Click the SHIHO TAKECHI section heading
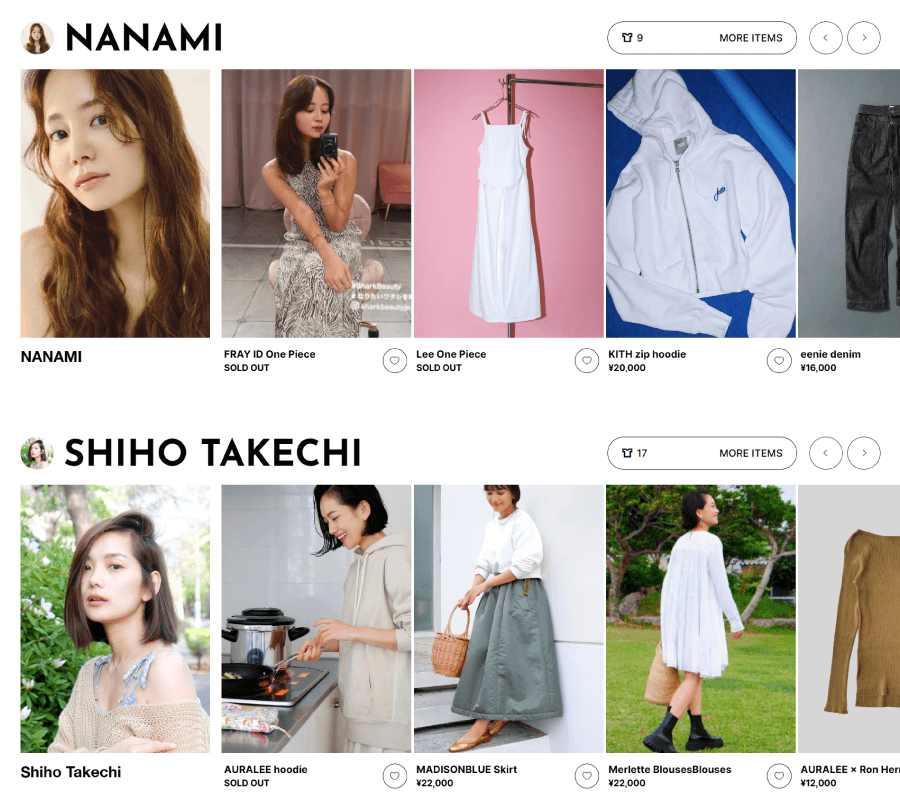The width and height of the screenshot is (900, 808). 213,453
